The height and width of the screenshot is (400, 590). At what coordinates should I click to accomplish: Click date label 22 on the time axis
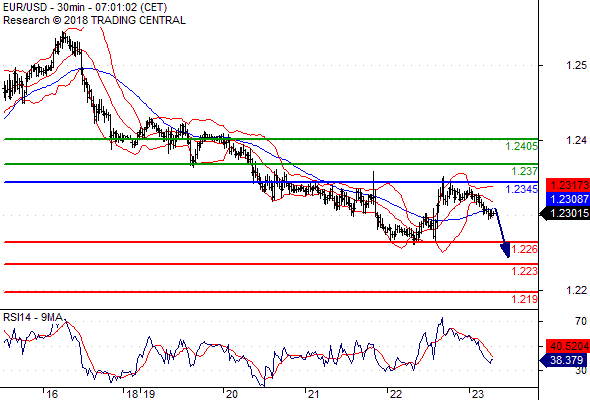[396, 394]
